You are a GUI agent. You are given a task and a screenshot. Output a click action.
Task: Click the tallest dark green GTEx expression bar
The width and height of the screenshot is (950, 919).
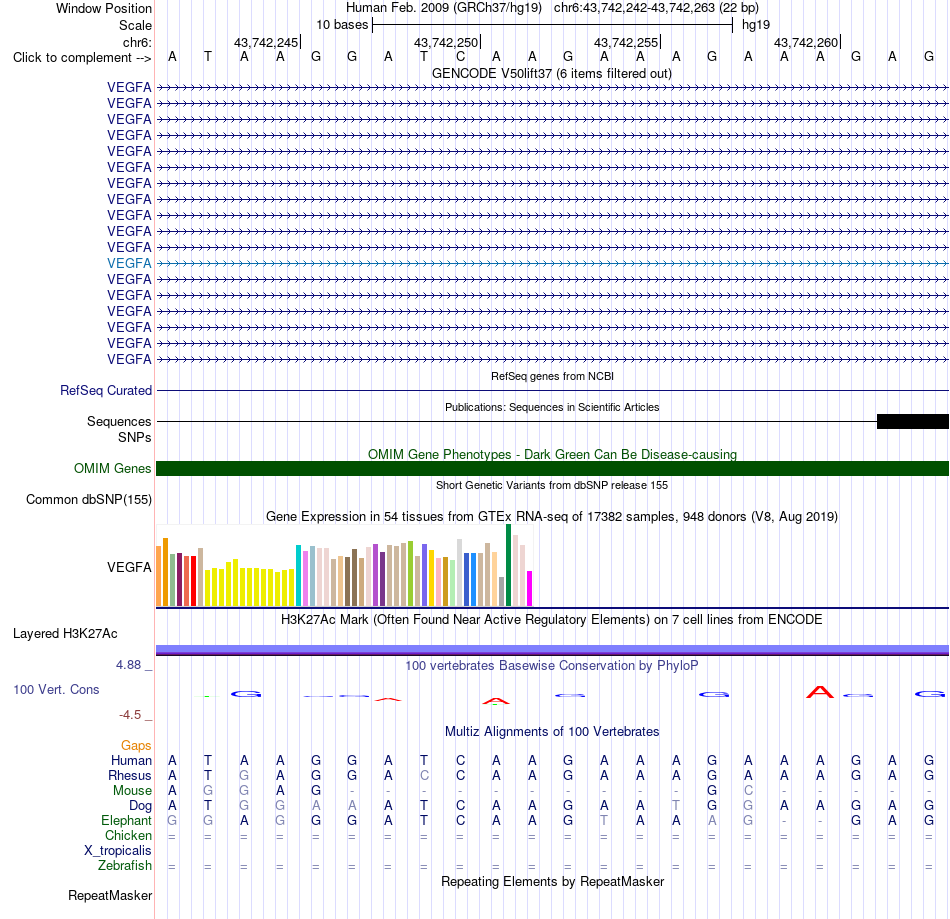coord(508,565)
